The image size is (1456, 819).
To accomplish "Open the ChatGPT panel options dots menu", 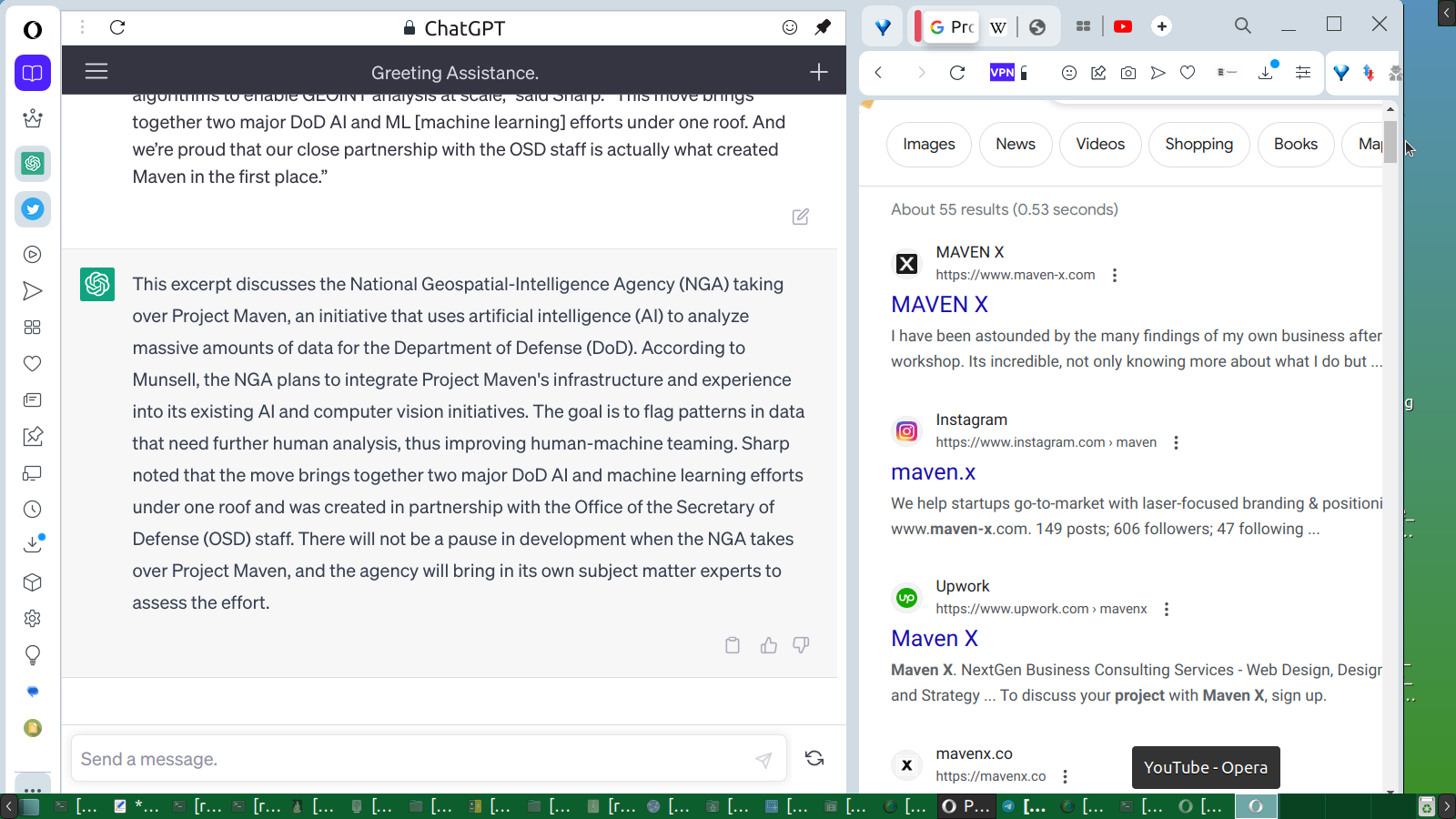I will [82, 27].
